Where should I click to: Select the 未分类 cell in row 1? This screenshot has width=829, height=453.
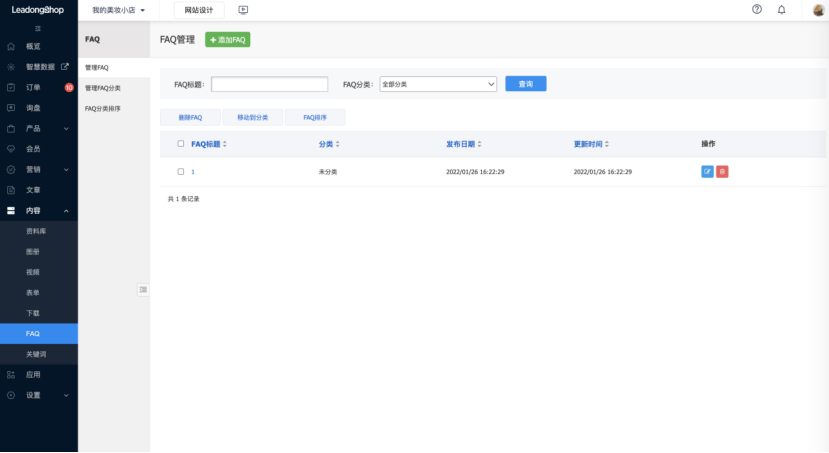[328, 172]
